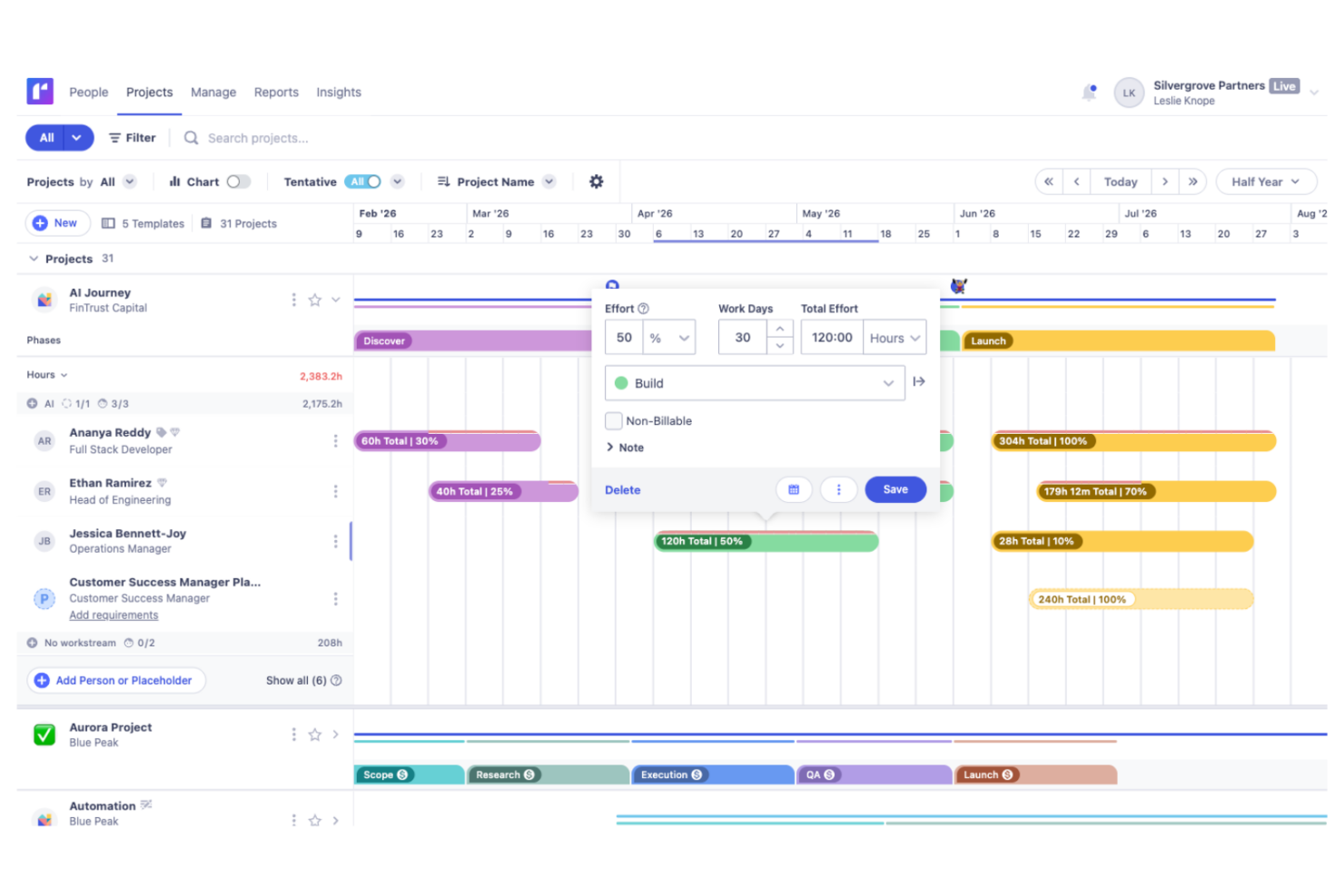This screenshot has width=1344, height=896.
Task: Open the Half Year range dropdown
Action: point(1264,182)
